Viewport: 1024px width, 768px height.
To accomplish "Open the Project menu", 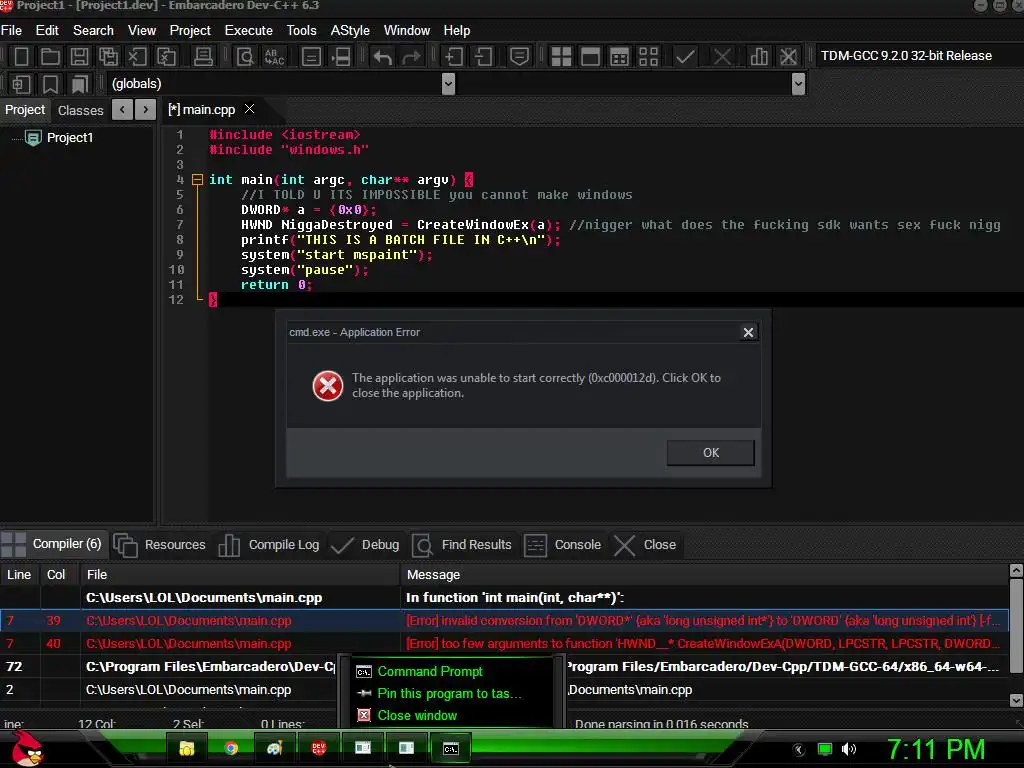I will click(x=190, y=31).
